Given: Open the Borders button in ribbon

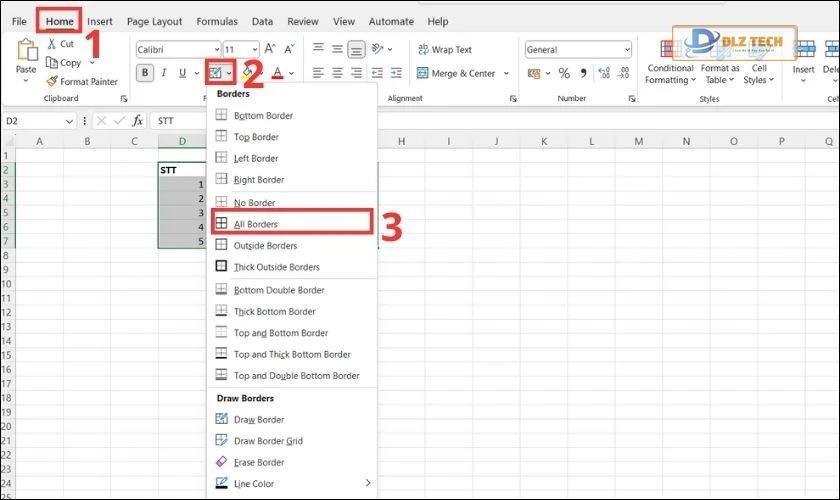Looking at the screenshot, I should pos(215,73).
